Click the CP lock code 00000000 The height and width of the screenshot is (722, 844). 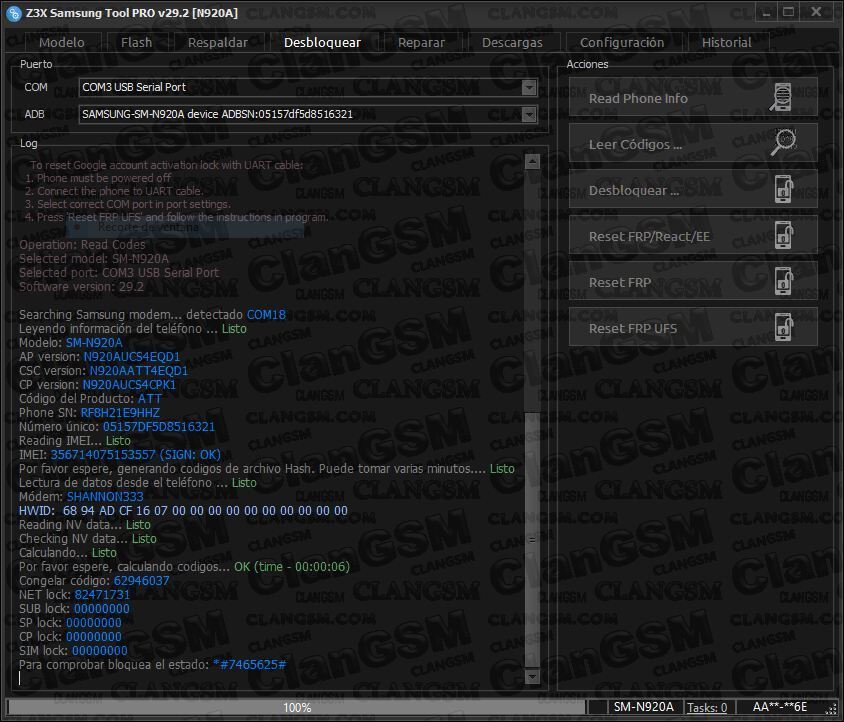(94, 636)
